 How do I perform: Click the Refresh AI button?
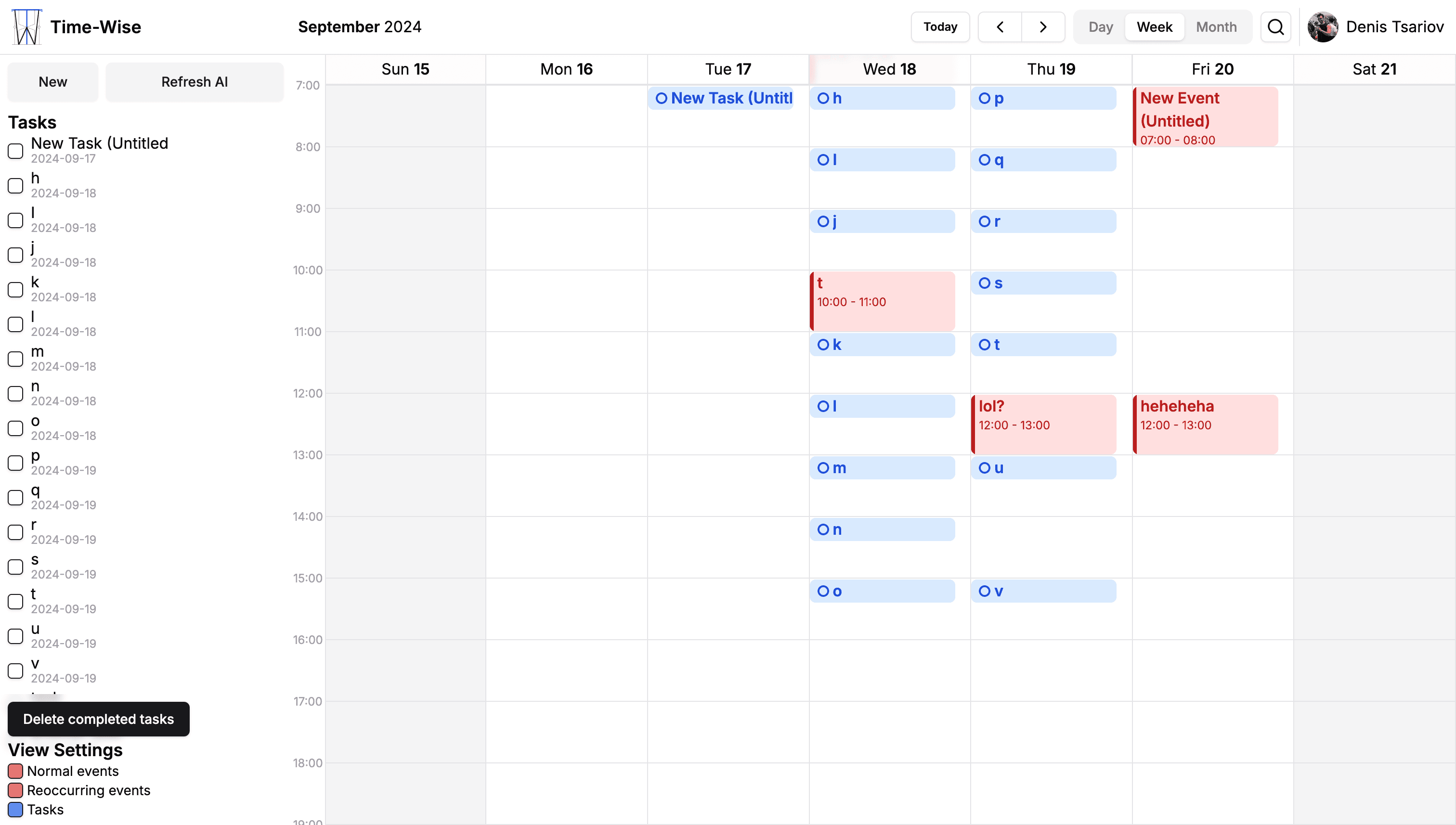pyautogui.click(x=195, y=82)
